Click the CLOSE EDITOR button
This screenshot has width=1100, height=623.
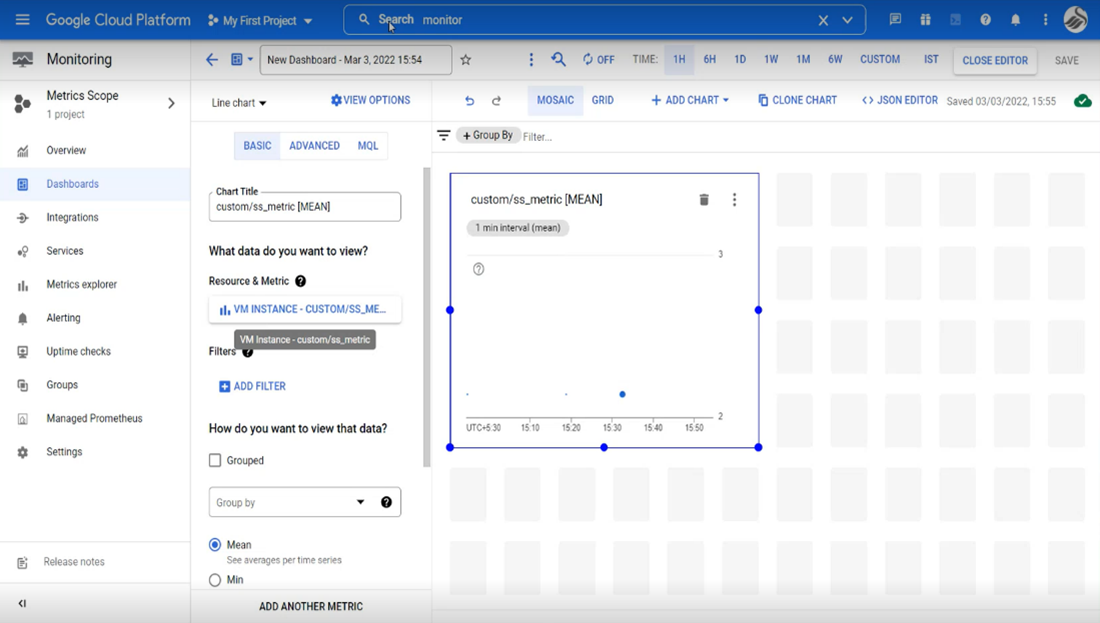coord(995,60)
